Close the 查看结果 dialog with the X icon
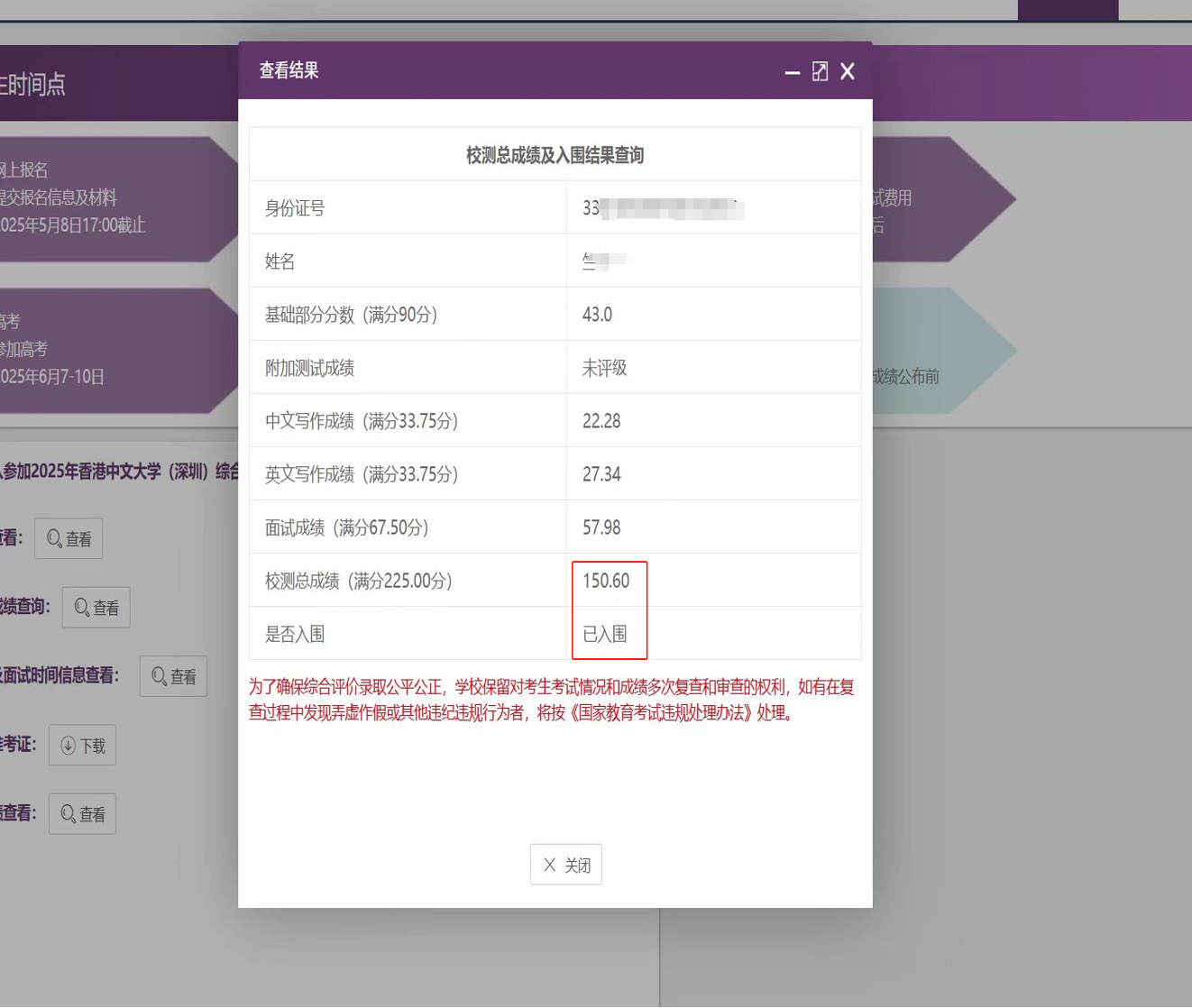 coord(848,71)
